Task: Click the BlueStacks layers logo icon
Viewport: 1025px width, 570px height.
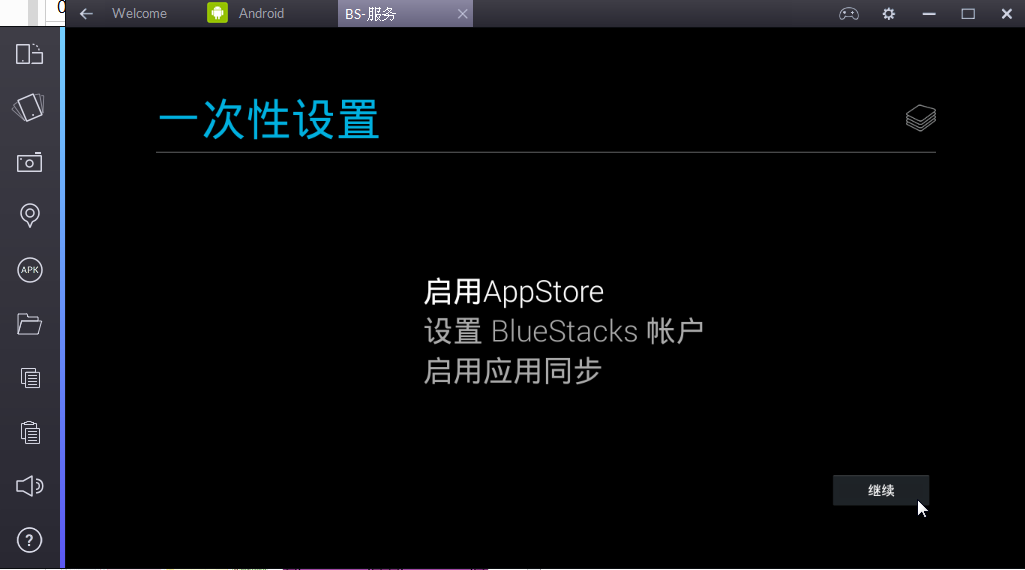Action: click(920, 118)
